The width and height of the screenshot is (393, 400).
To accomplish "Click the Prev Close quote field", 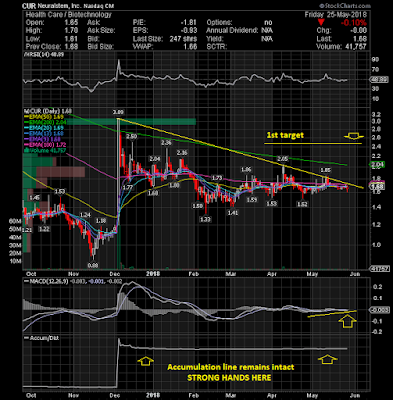I will click(x=52, y=47).
